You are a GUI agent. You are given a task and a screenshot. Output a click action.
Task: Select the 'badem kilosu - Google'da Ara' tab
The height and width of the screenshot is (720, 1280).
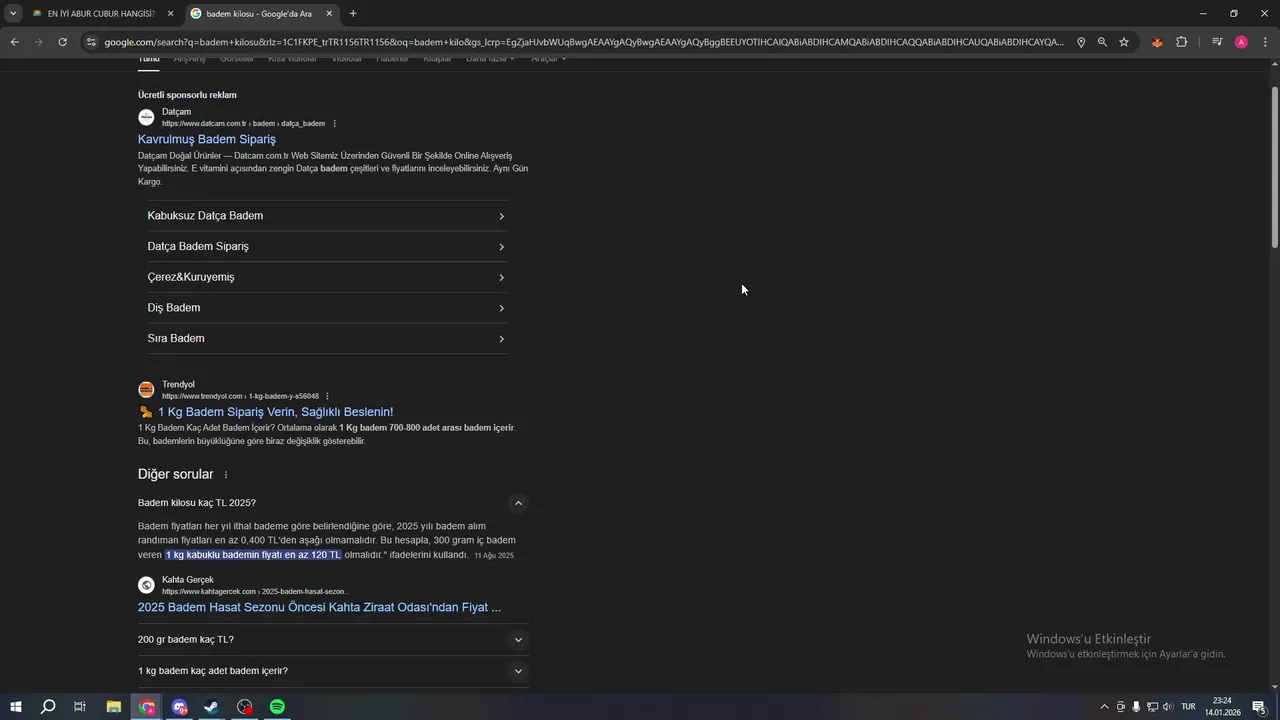pyautogui.click(x=263, y=14)
